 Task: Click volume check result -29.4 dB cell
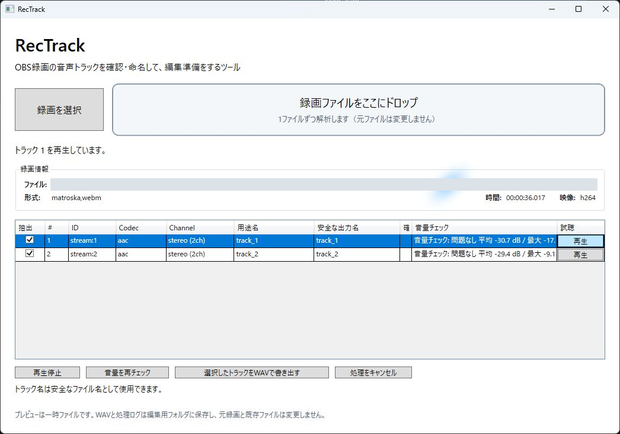point(484,254)
